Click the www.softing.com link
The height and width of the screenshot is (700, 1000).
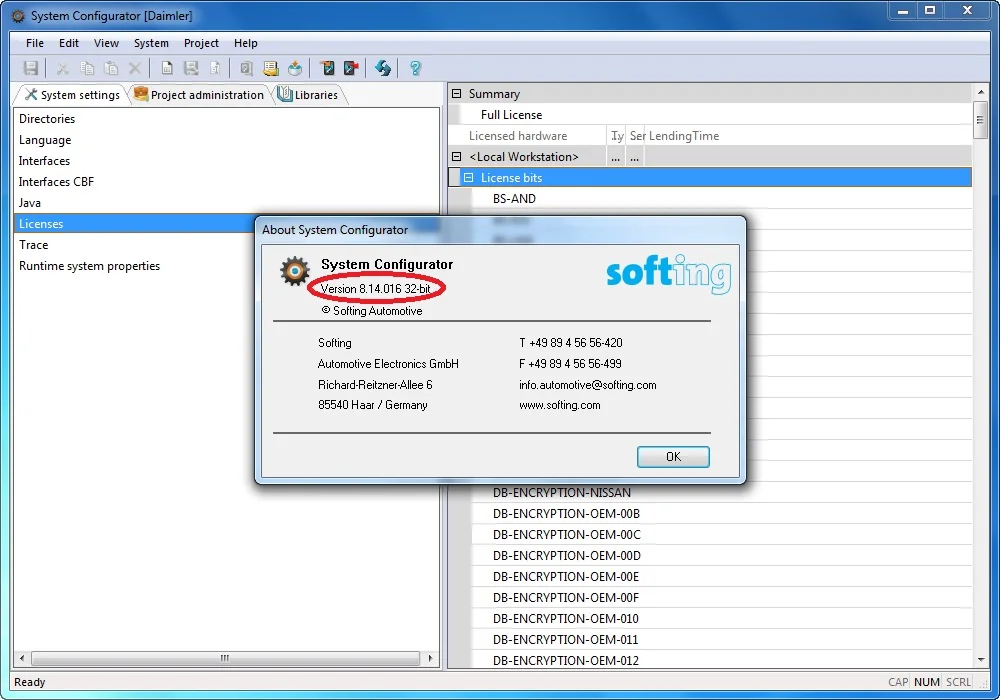pyautogui.click(x=559, y=405)
